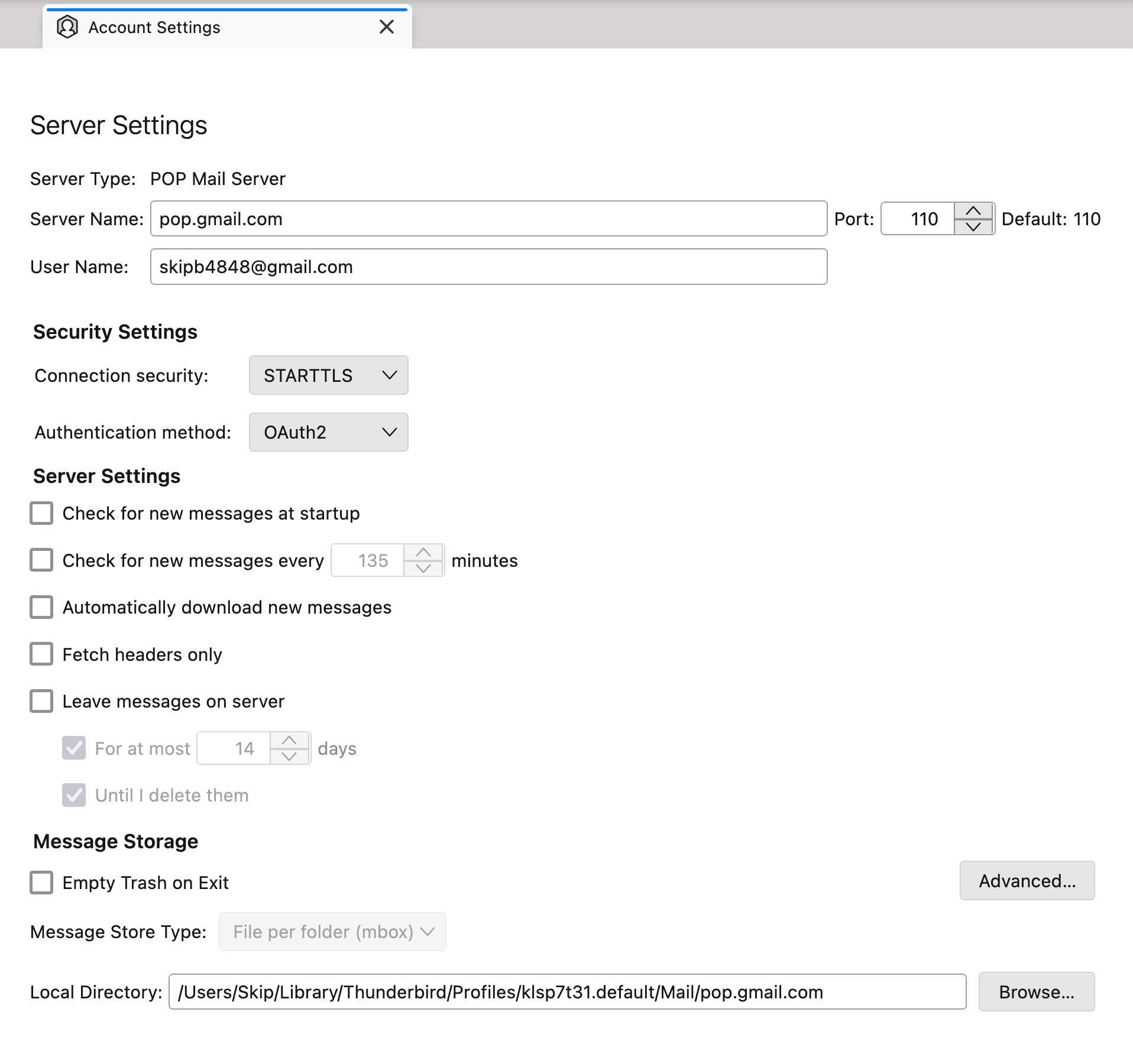Click the Default: 110 label
Screen dimensions: 1133x1064
[x=1051, y=219]
